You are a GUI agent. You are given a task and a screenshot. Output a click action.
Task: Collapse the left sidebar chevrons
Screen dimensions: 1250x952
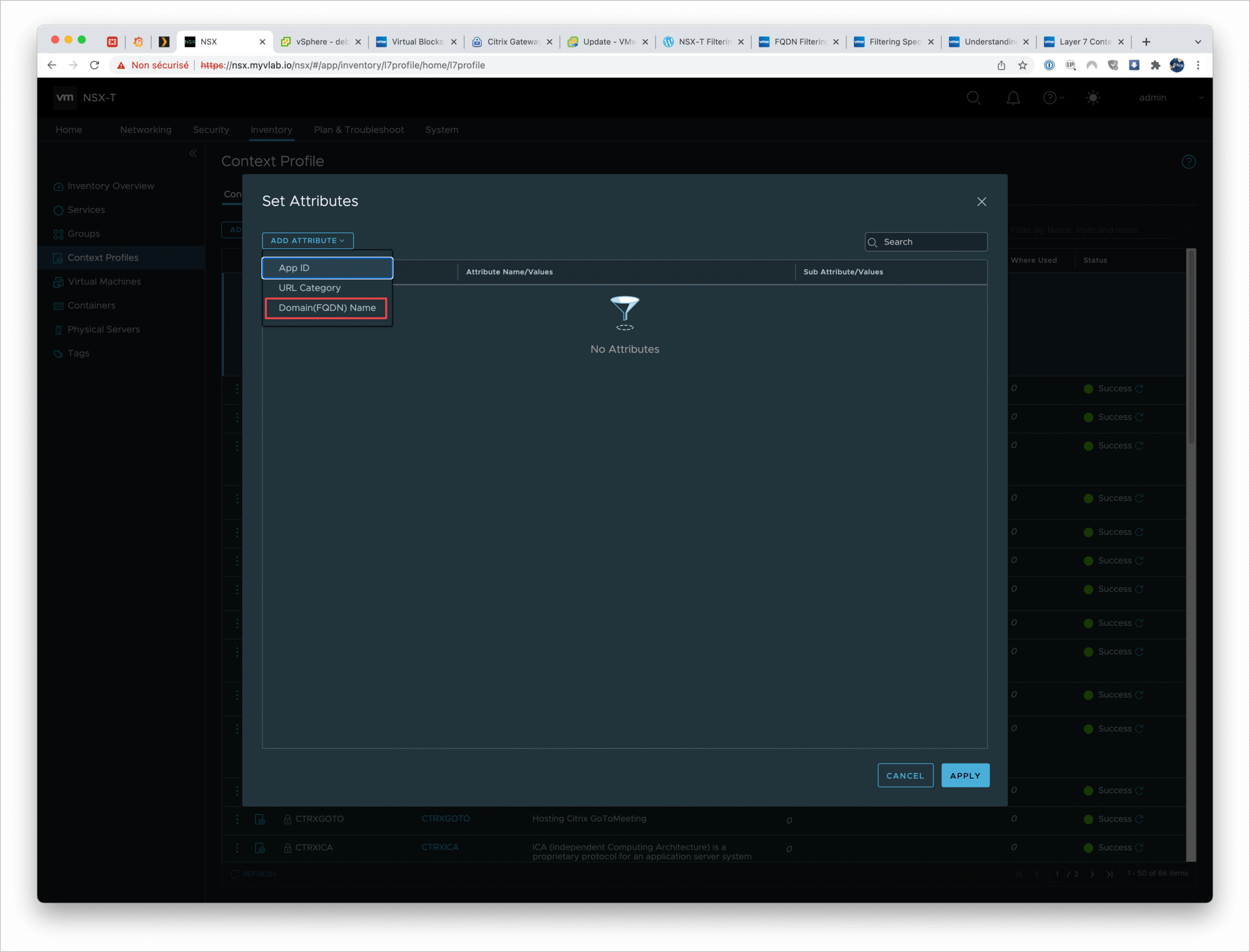point(193,154)
